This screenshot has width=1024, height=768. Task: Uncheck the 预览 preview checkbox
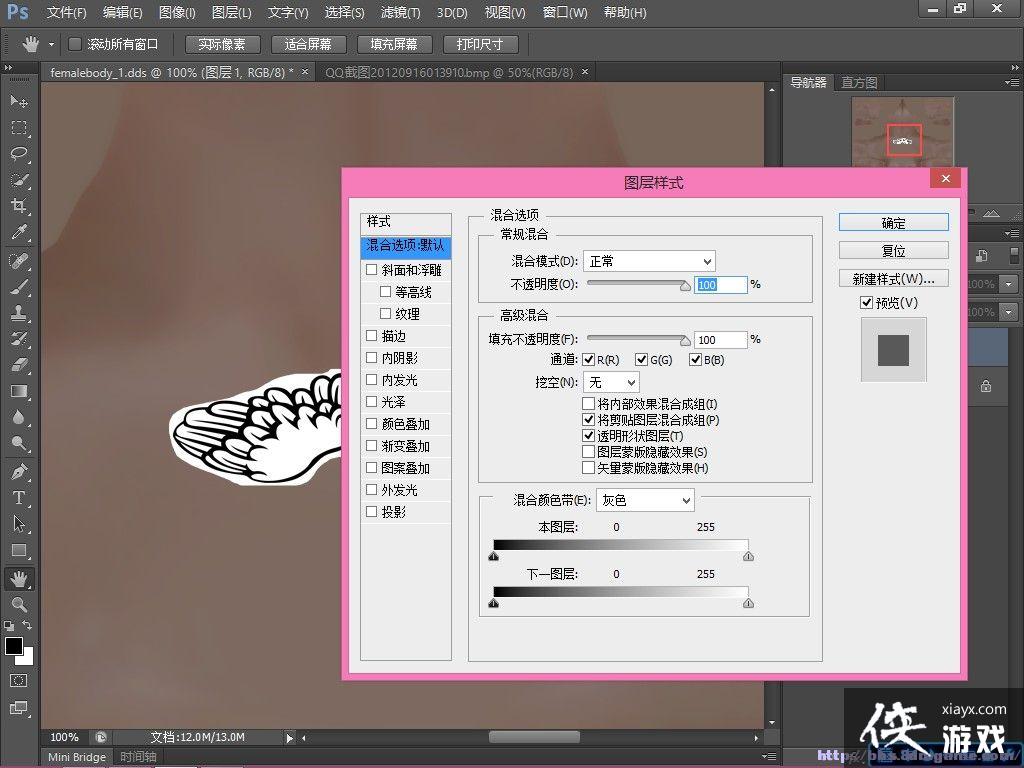866,303
